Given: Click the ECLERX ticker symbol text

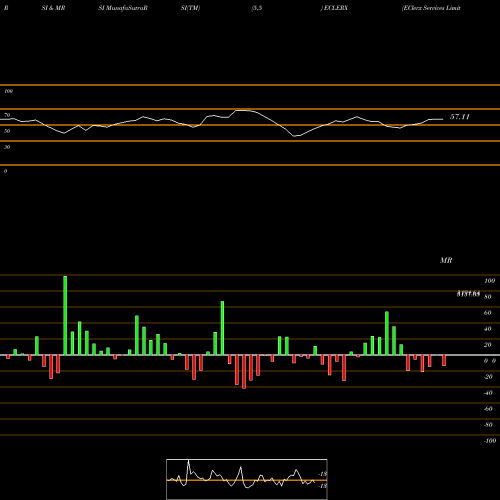Looking at the screenshot, I should [x=336, y=8].
